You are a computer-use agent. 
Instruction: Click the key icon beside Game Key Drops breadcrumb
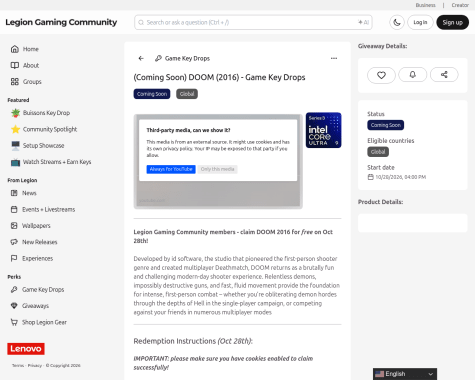pyautogui.click(x=158, y=58)
